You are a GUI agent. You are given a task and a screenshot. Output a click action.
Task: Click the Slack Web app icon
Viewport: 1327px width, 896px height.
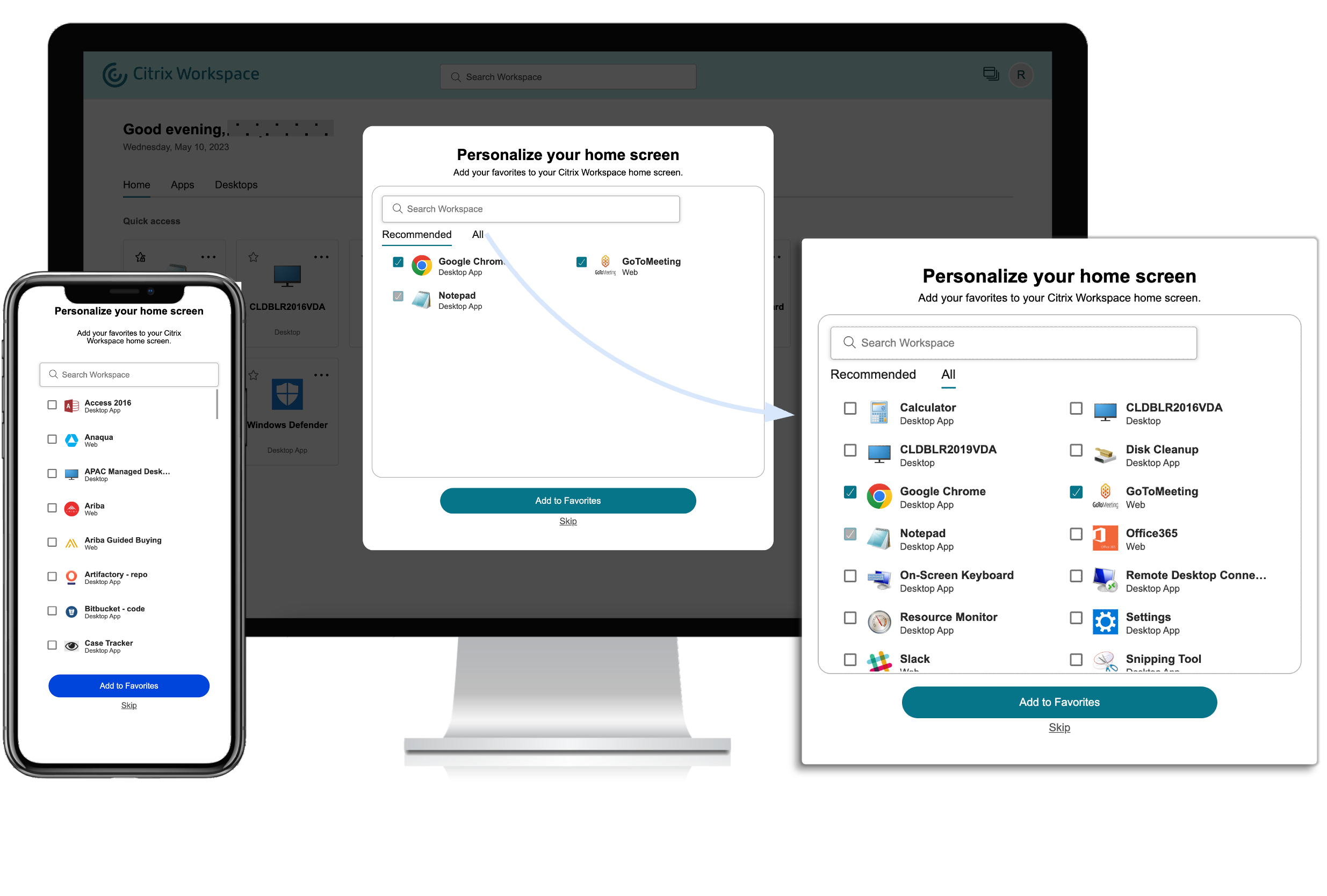coord(877,659)
